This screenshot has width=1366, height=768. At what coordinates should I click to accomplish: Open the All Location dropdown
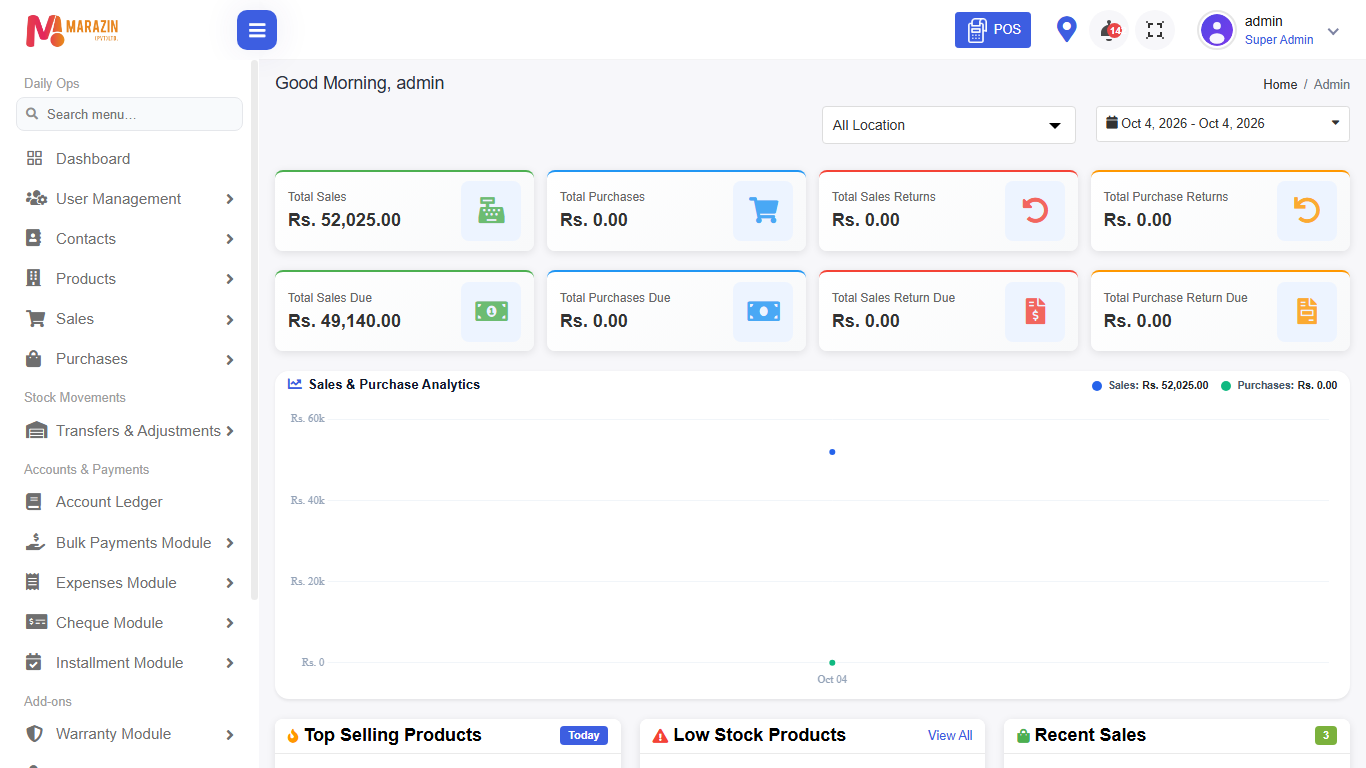[949, 125]
